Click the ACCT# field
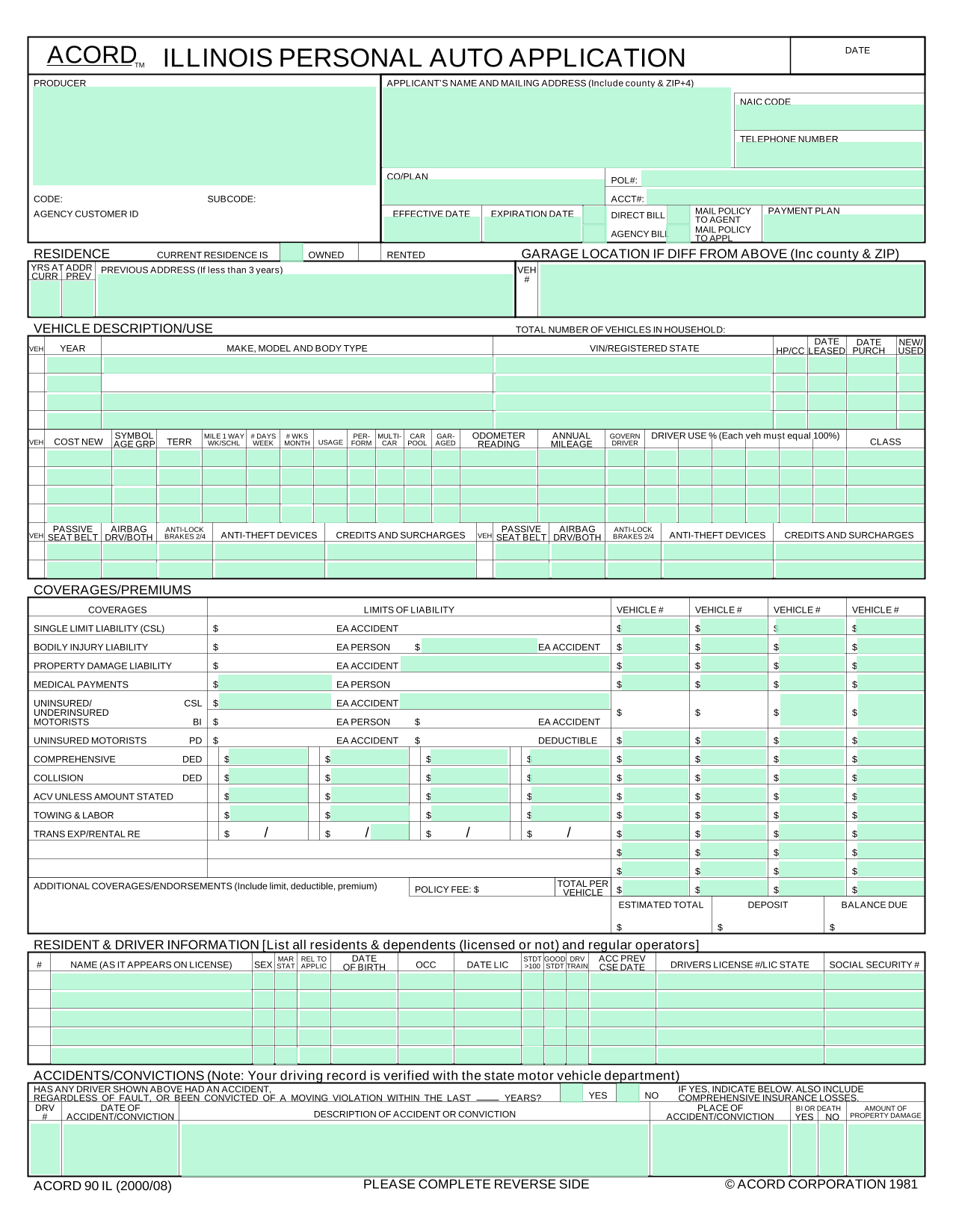 785,197
